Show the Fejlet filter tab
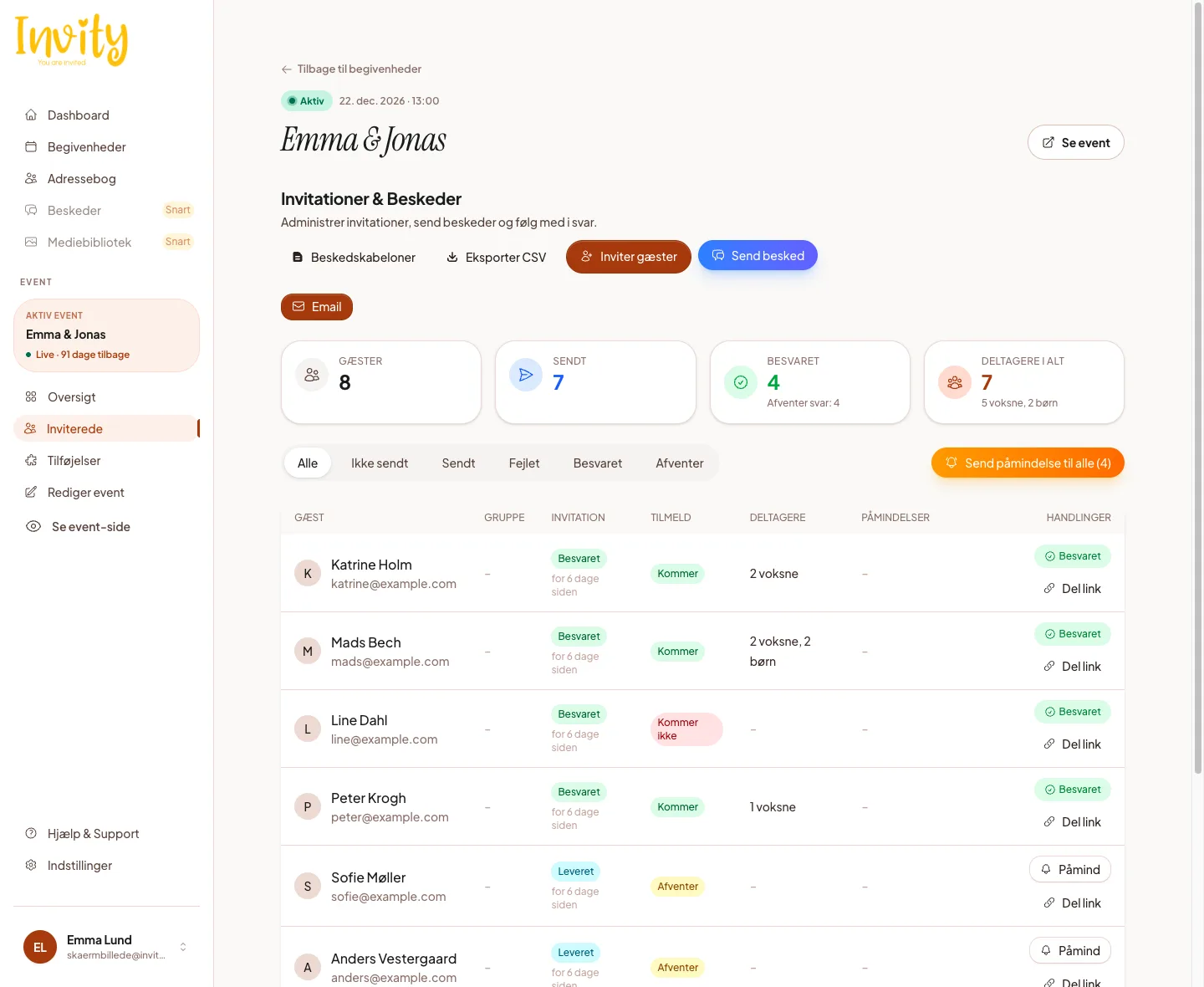The image size is (1204, 987). [x=524, y=463]
